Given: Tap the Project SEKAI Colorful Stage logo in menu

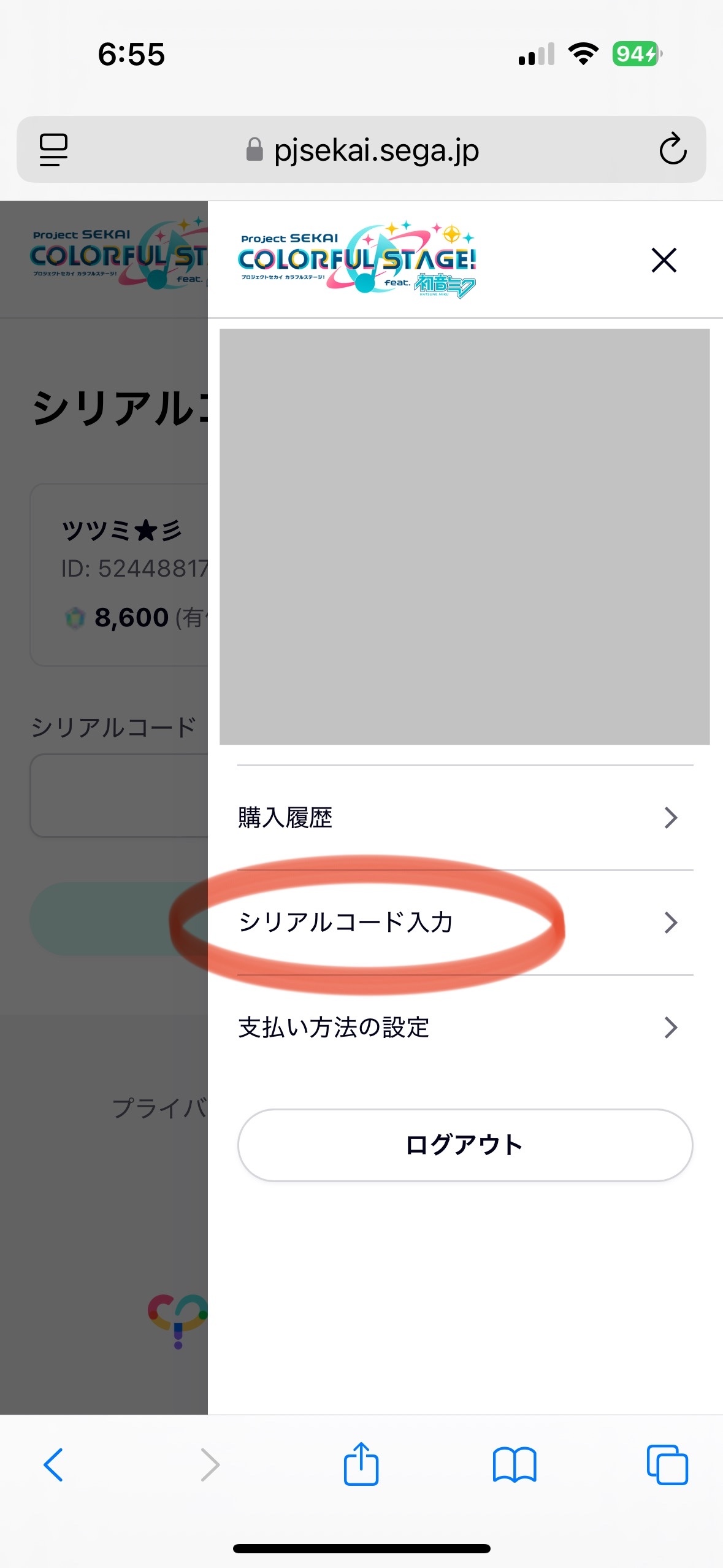Looking at the screenshot, I should coord(358,260).
